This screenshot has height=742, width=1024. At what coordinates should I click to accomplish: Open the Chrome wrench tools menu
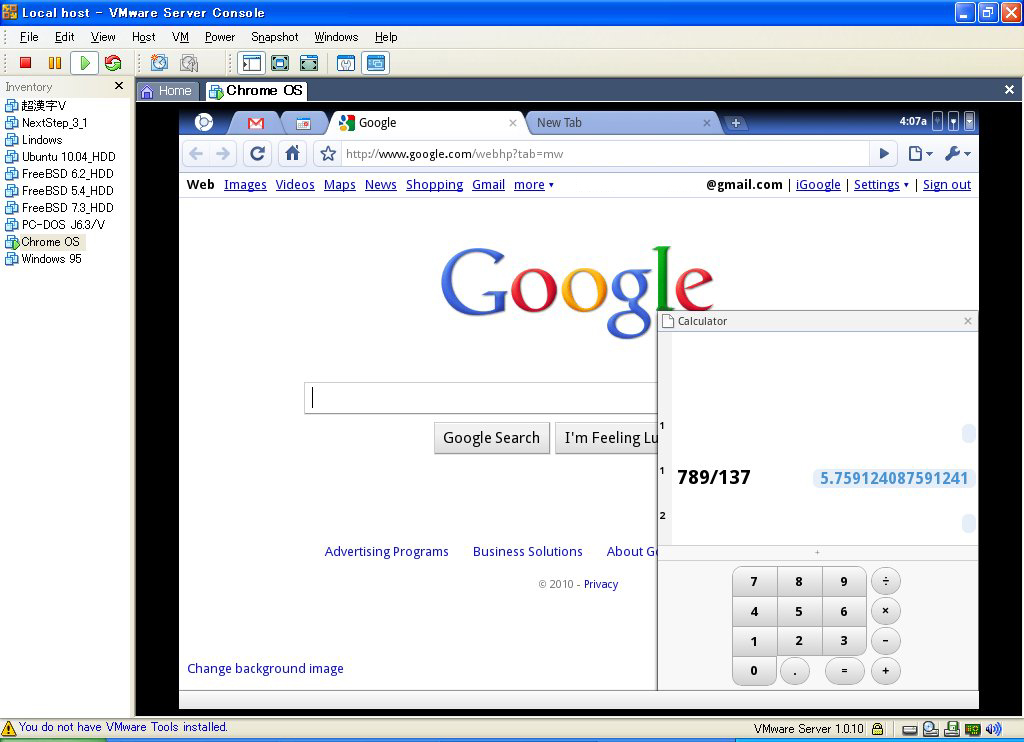pyautogui.click(x=957, y=153)
